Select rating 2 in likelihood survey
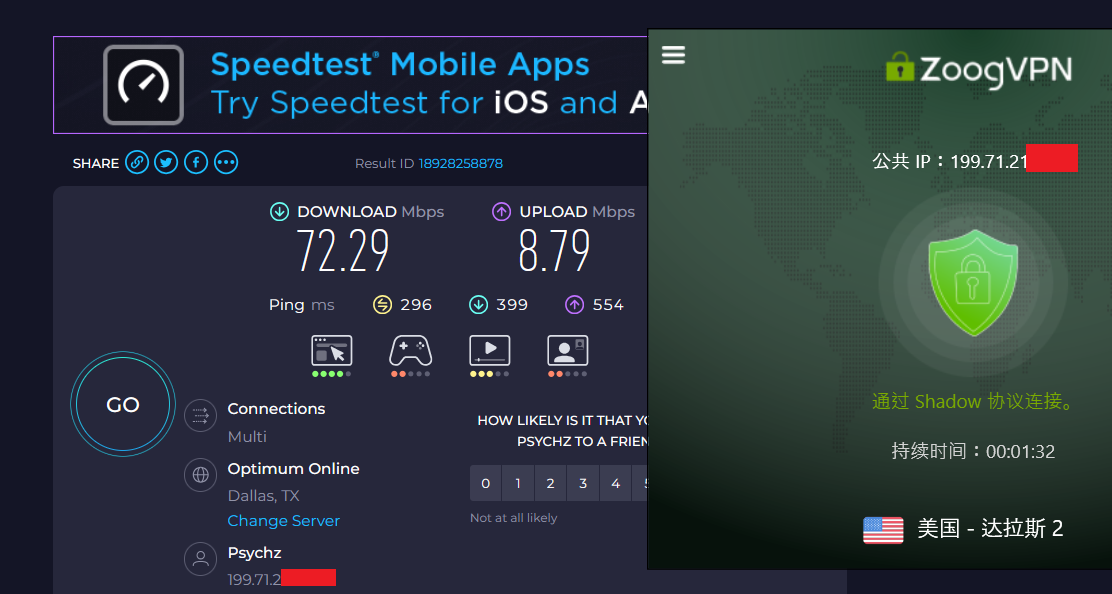1112x594 pixels. pos(550,484)
